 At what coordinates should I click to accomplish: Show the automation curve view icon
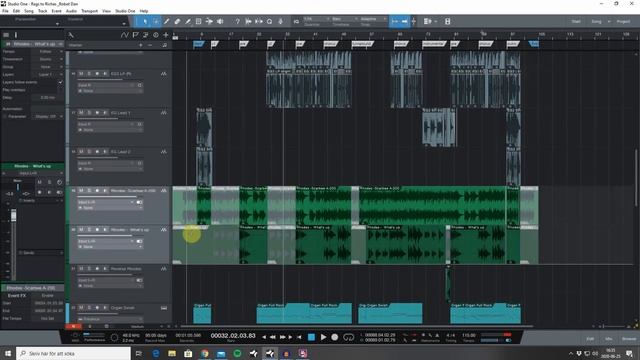(x=124, y=35)
